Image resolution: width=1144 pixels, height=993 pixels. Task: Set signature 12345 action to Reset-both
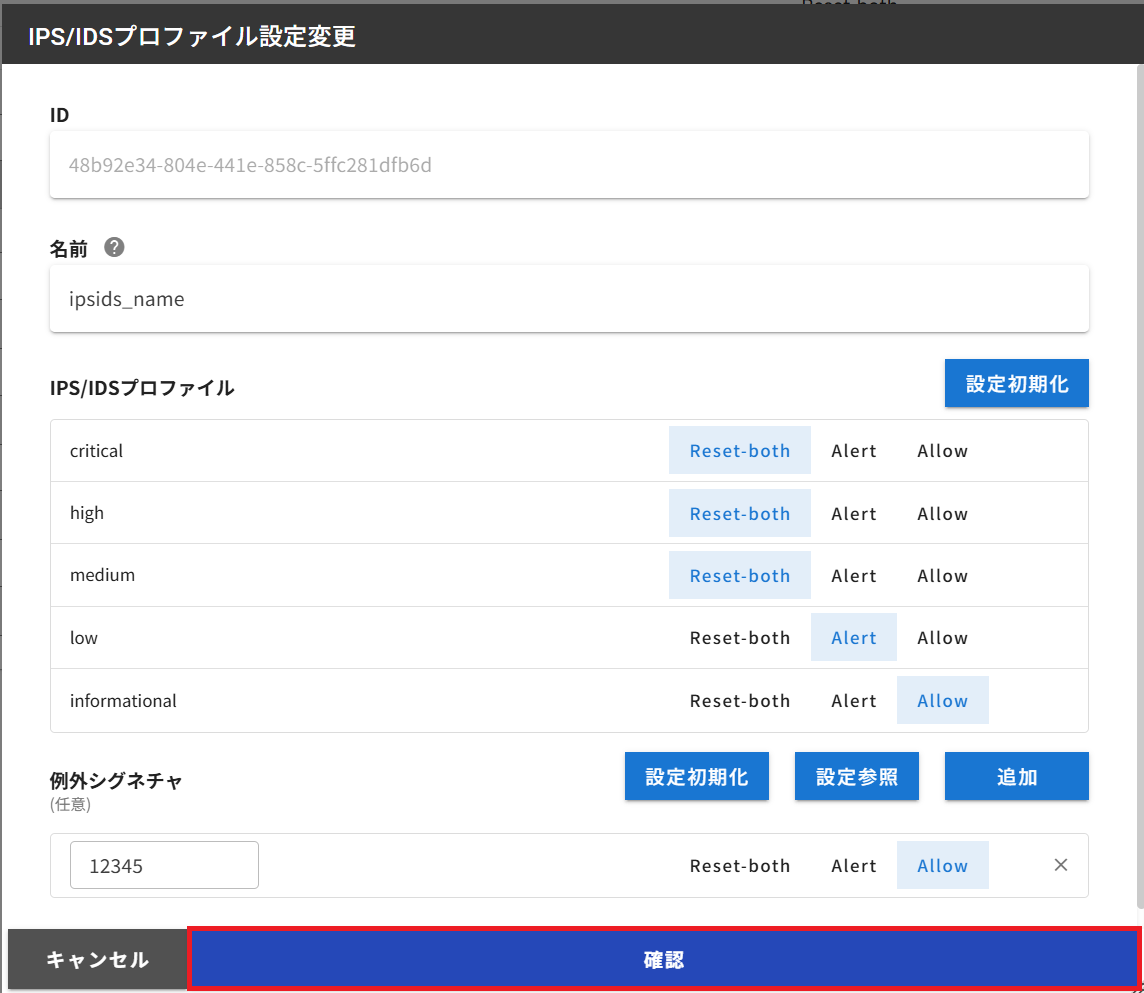pyautogui.click(x=739, y=866)
